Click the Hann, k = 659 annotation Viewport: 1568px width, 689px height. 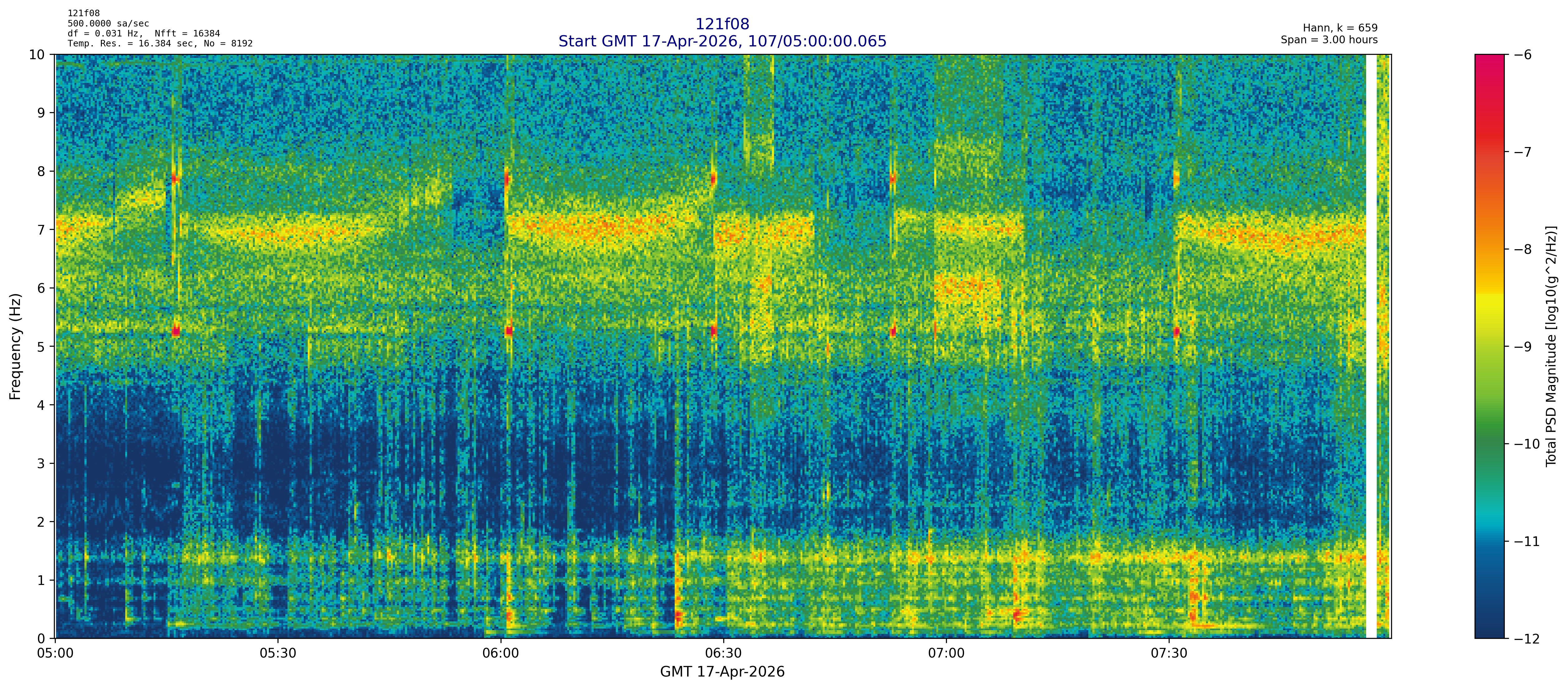(x=1340, y=28)
